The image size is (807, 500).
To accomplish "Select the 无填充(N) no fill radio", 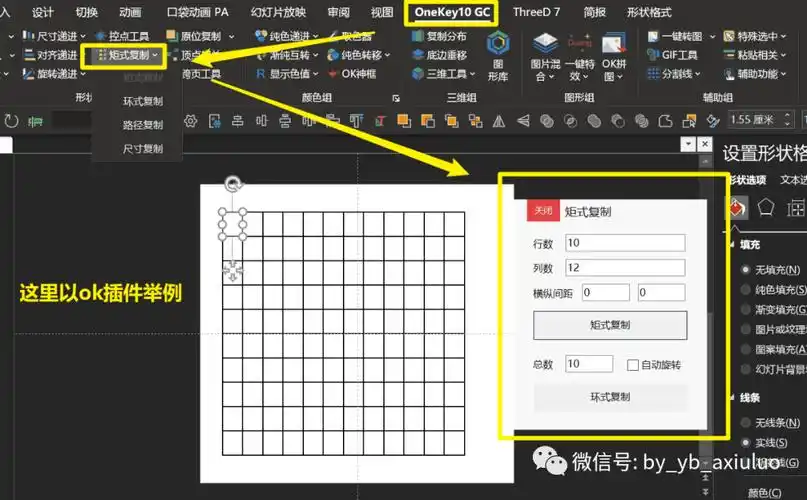I will pyautogui.click(x=745, y=269).
